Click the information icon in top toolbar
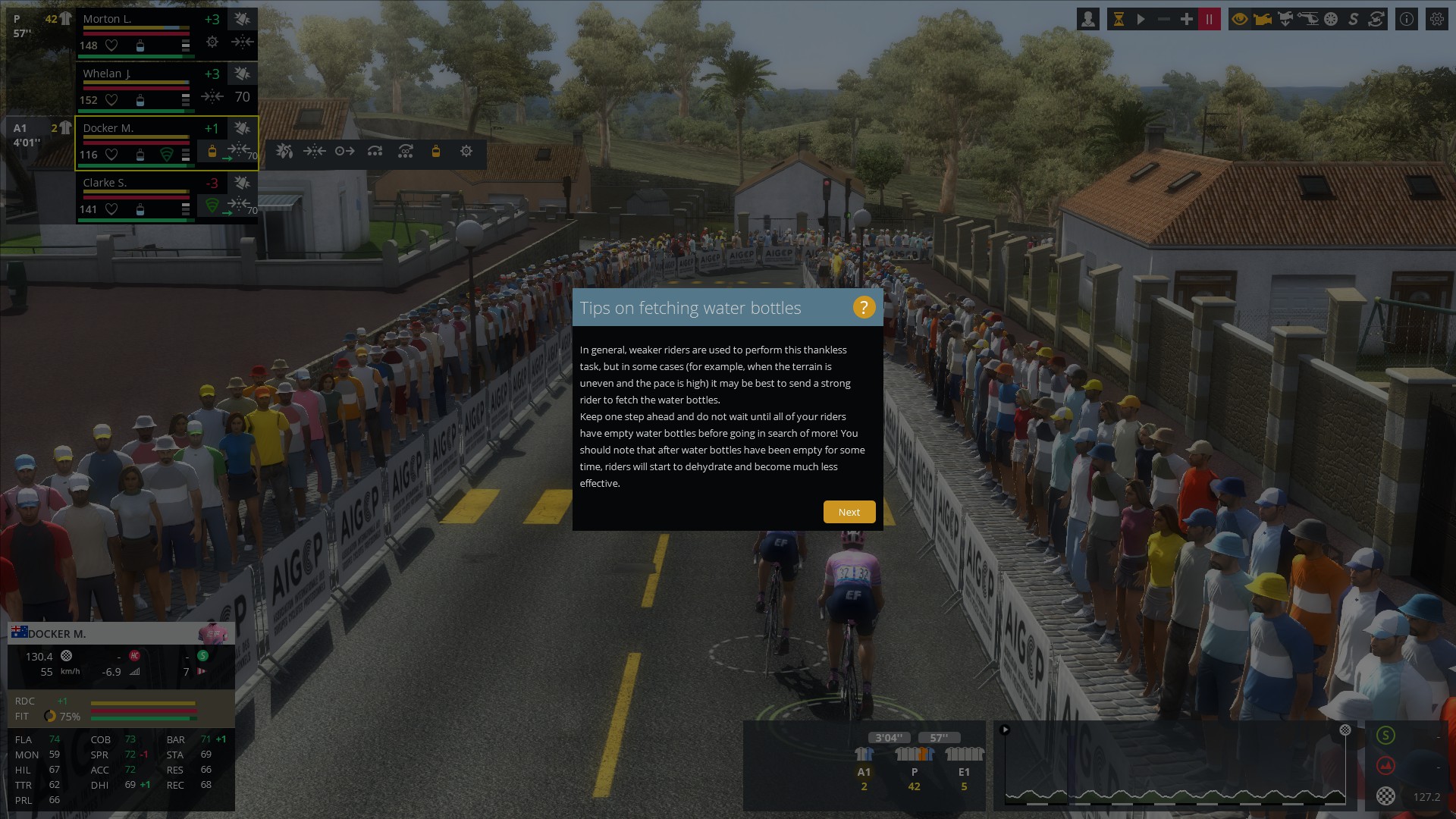Viewport: 1456px width, 819px height. (1407, 17)
